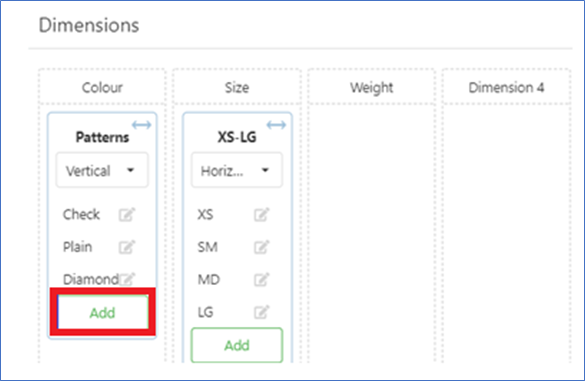This screenshot has width=585, height=381.
Task: Add a new item to Patterns
Action: [x=103, y=312]
